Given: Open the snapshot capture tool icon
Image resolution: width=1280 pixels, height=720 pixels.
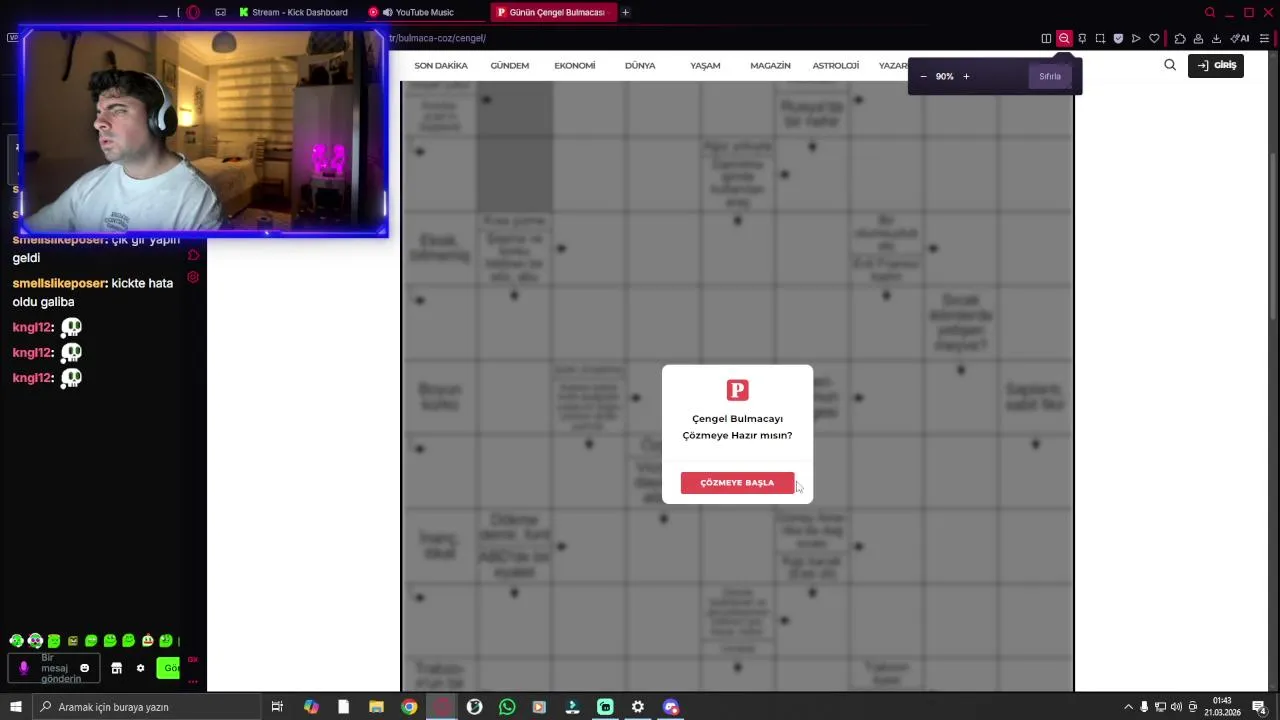Looking at the screenshot, I should 1100,38.
